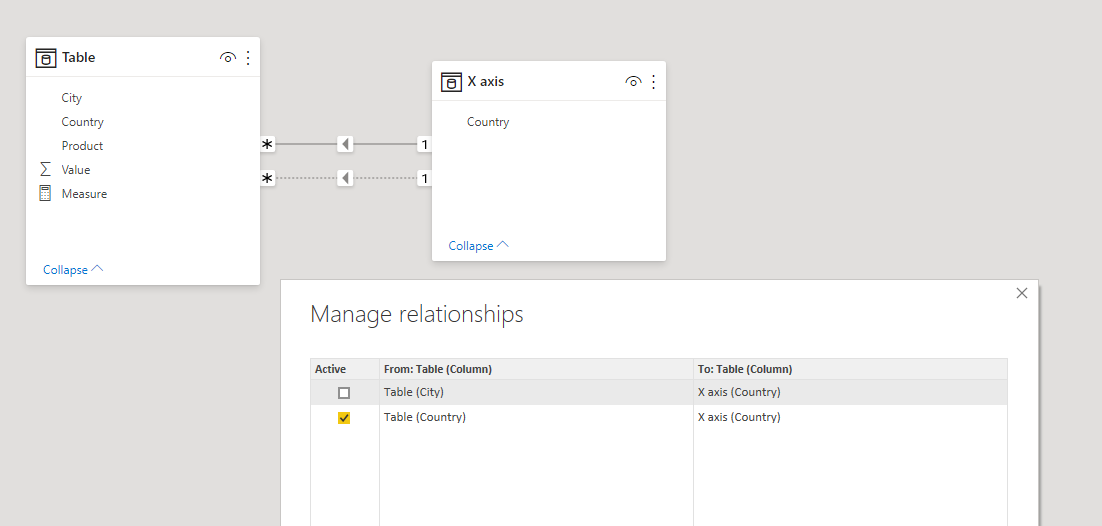1102x526 pixels.
Task: Click the To: Table (Column) header
Action: pos(745,369)
